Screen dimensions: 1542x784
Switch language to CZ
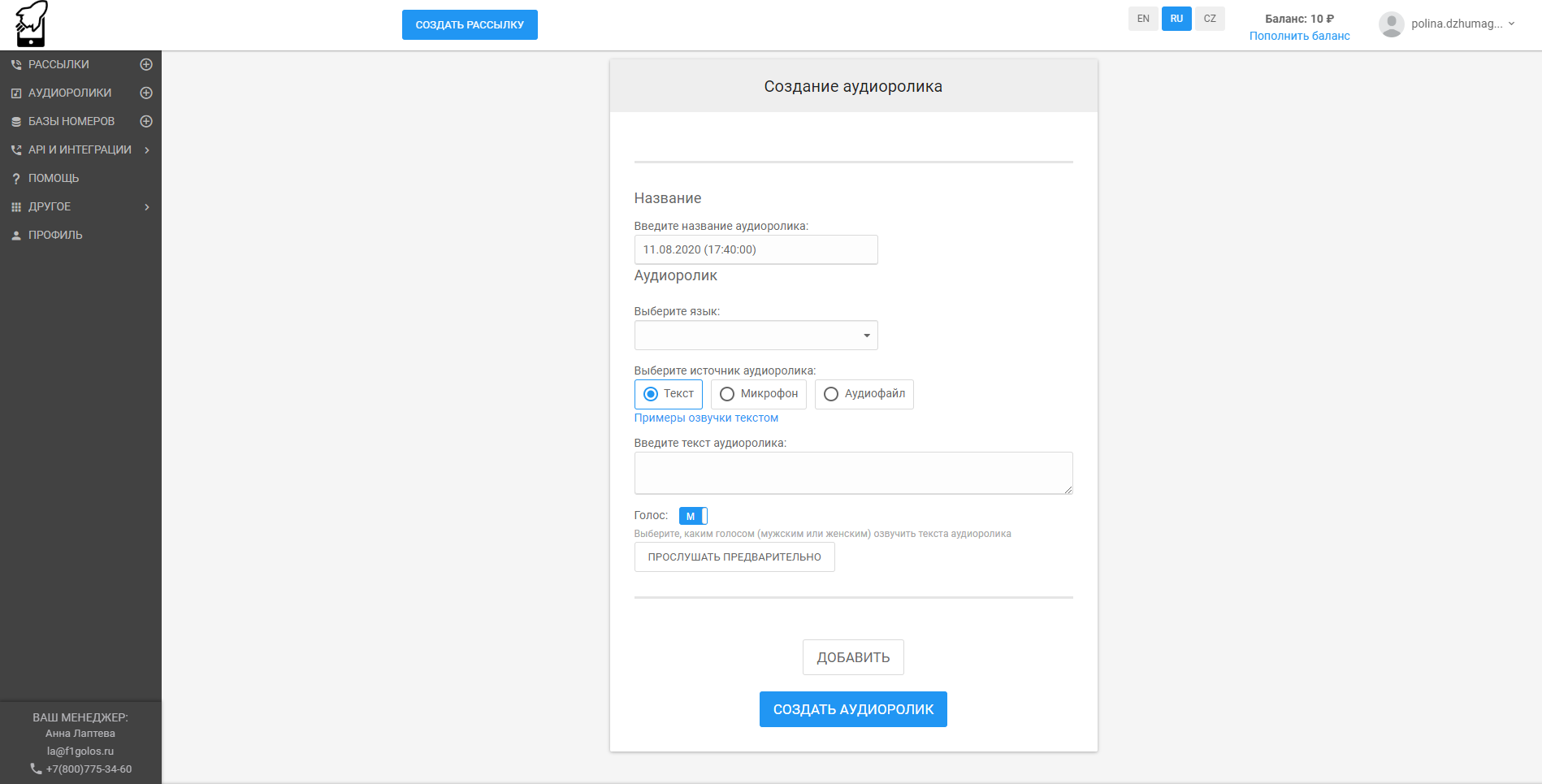pos(1210,19)
